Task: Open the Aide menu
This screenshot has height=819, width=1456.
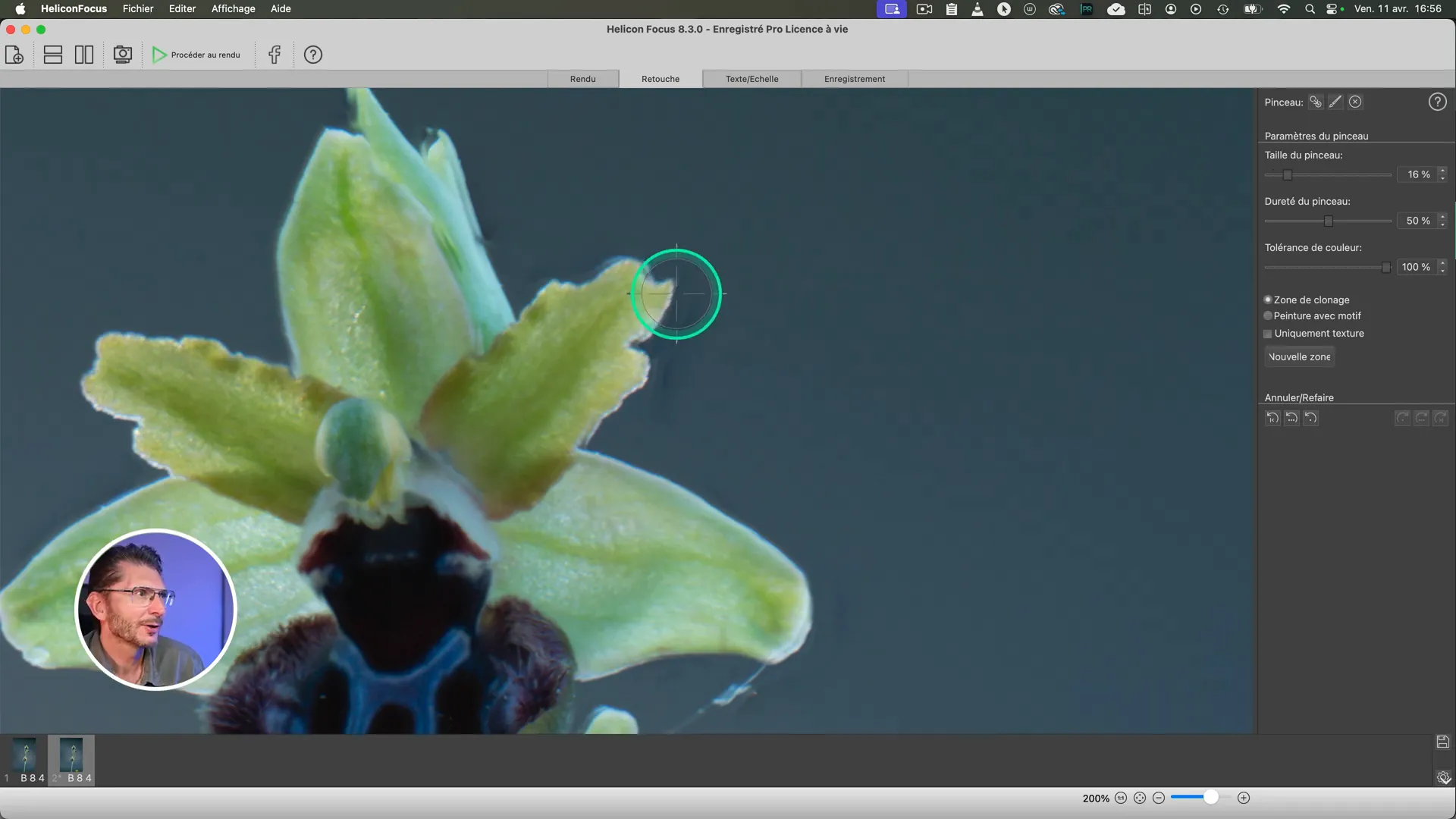Action: pos(281,8)
